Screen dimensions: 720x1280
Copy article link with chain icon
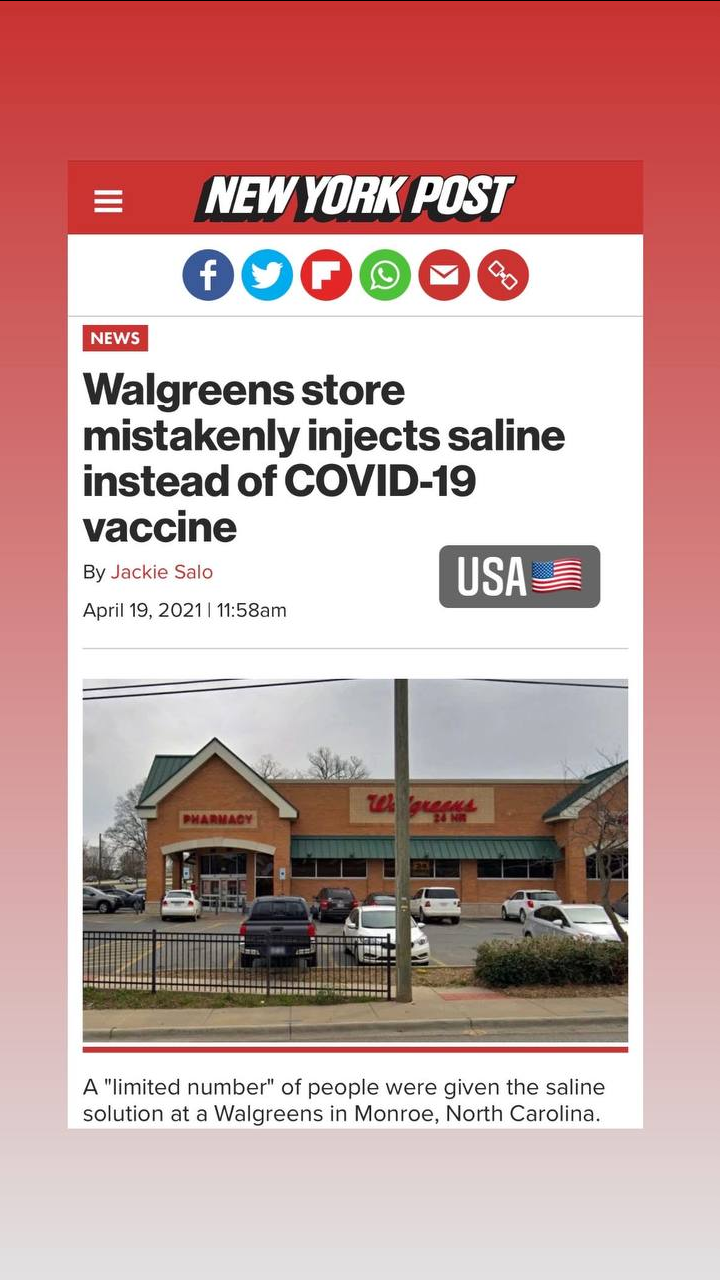[x=503, y=275]
